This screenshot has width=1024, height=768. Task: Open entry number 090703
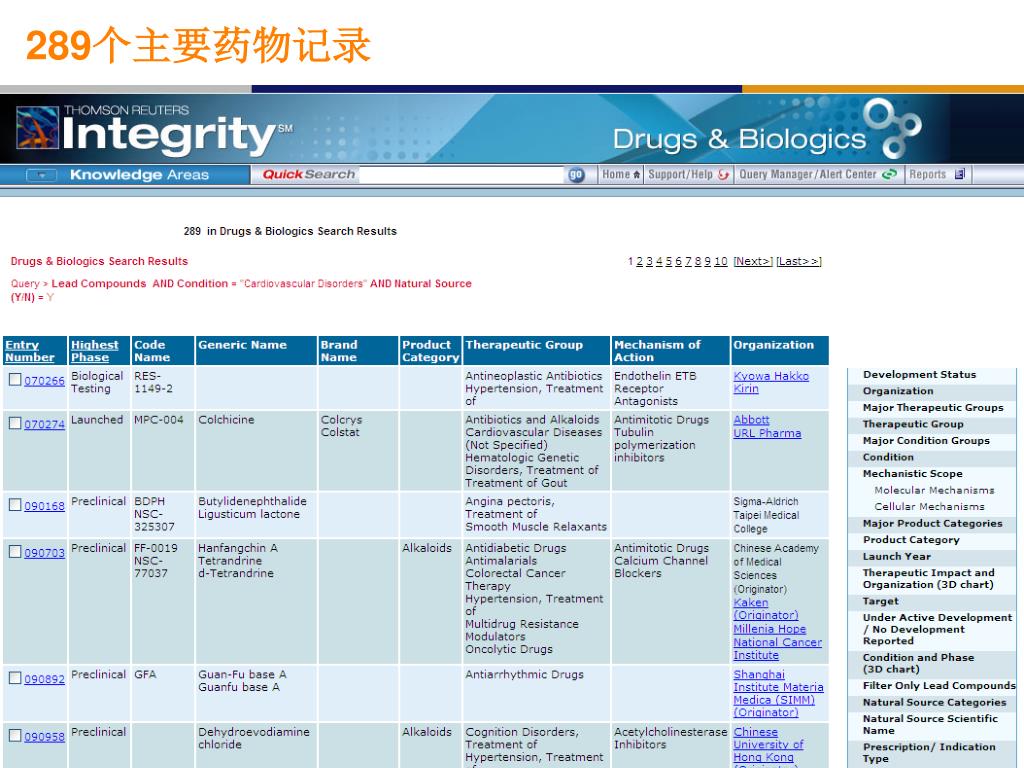click(44, 553)
